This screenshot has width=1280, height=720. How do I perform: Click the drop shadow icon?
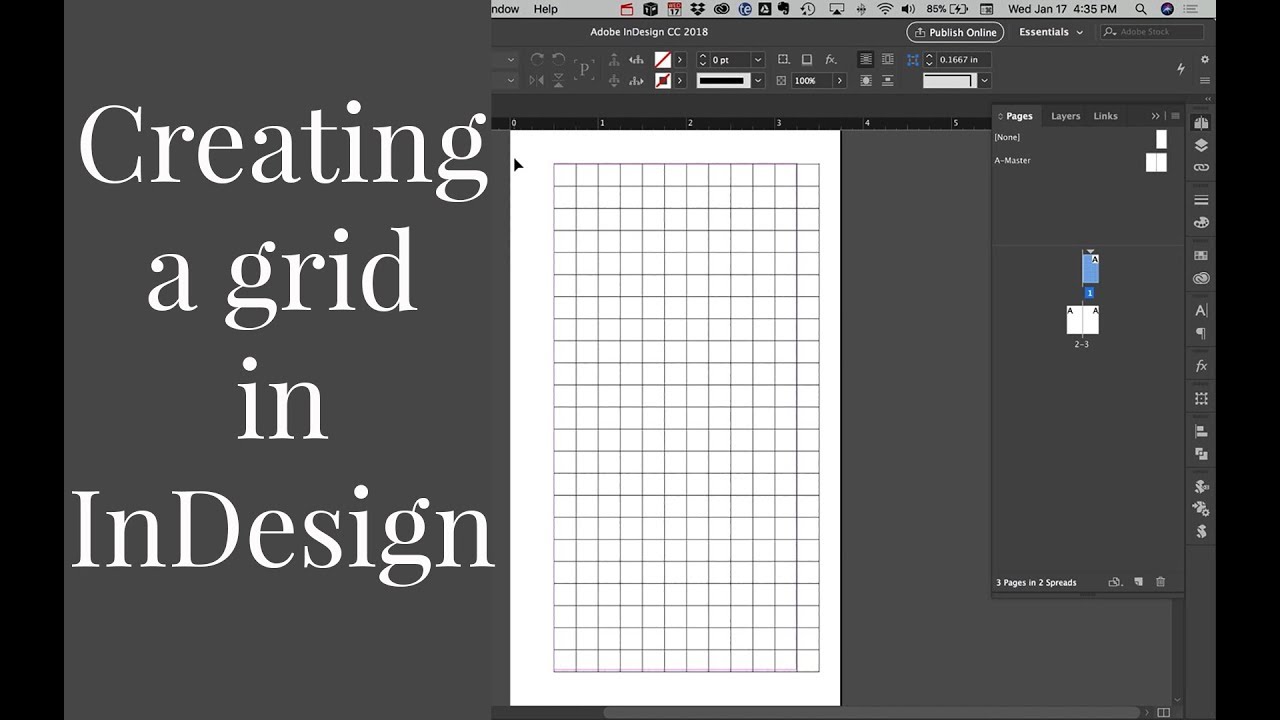pos(806,60)
